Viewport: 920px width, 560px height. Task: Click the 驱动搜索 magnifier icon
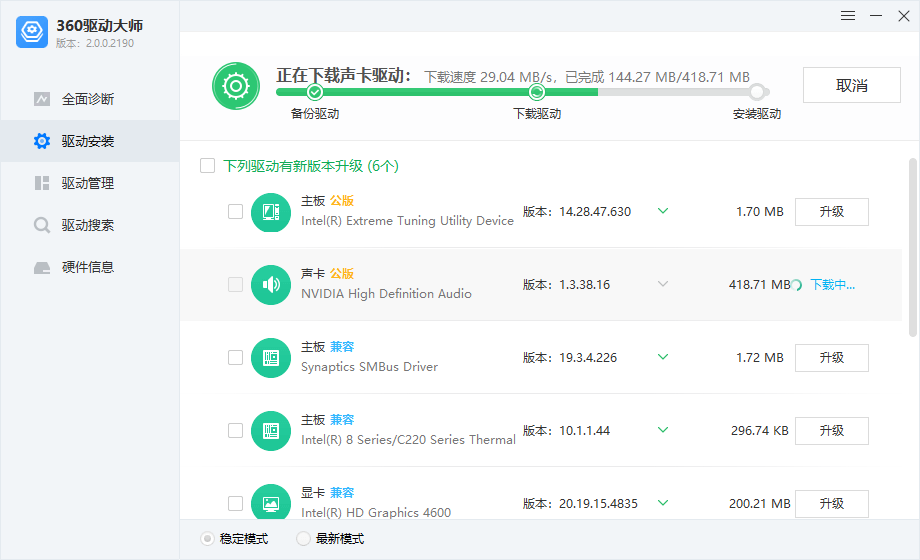[42, 225]
